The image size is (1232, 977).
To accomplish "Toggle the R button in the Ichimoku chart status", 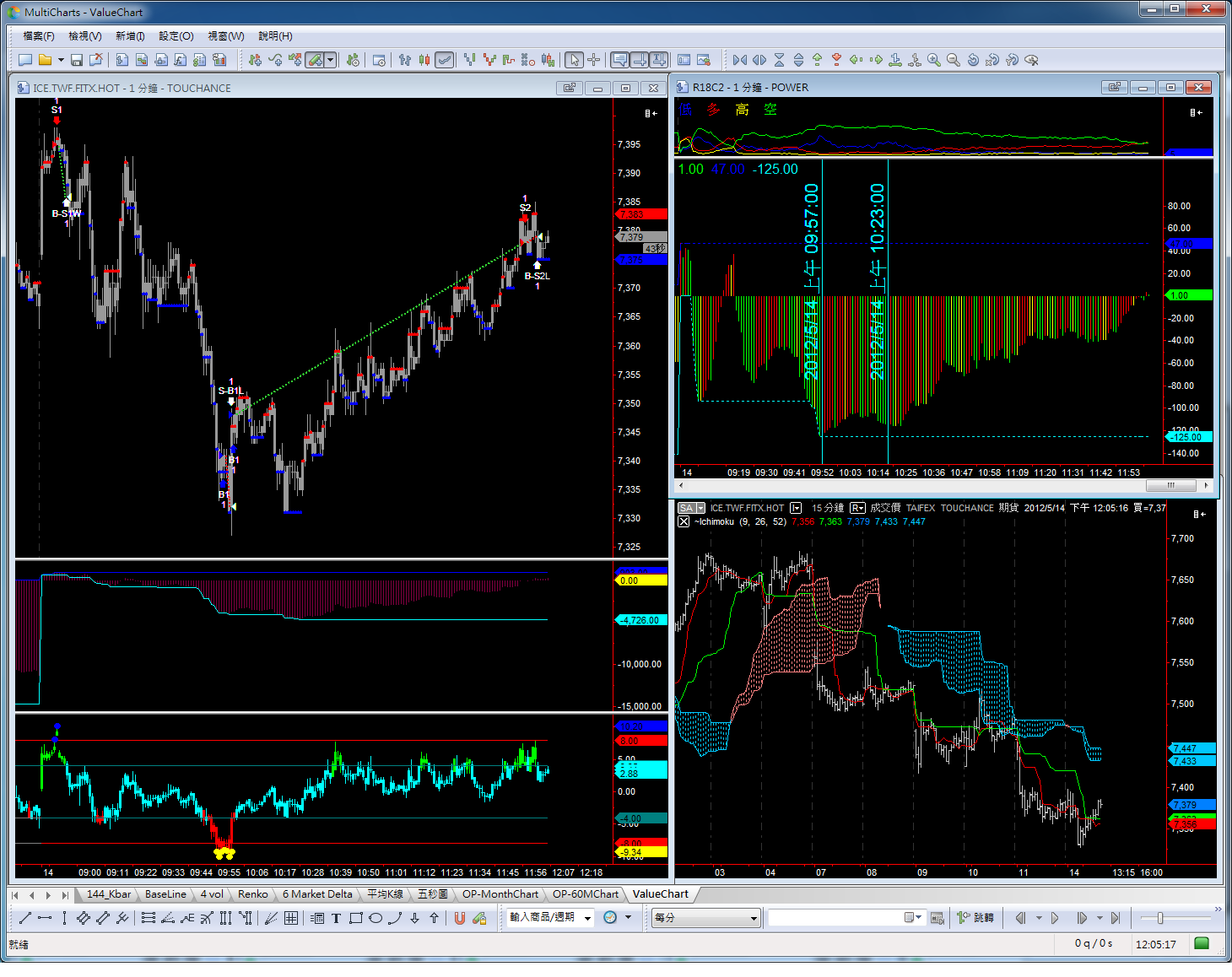I will 857,508.
